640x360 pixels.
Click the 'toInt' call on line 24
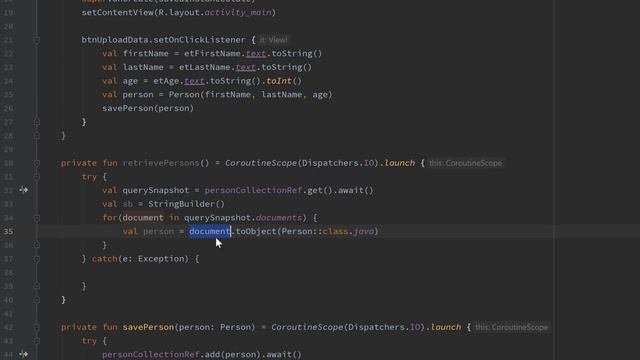[279, 81]
